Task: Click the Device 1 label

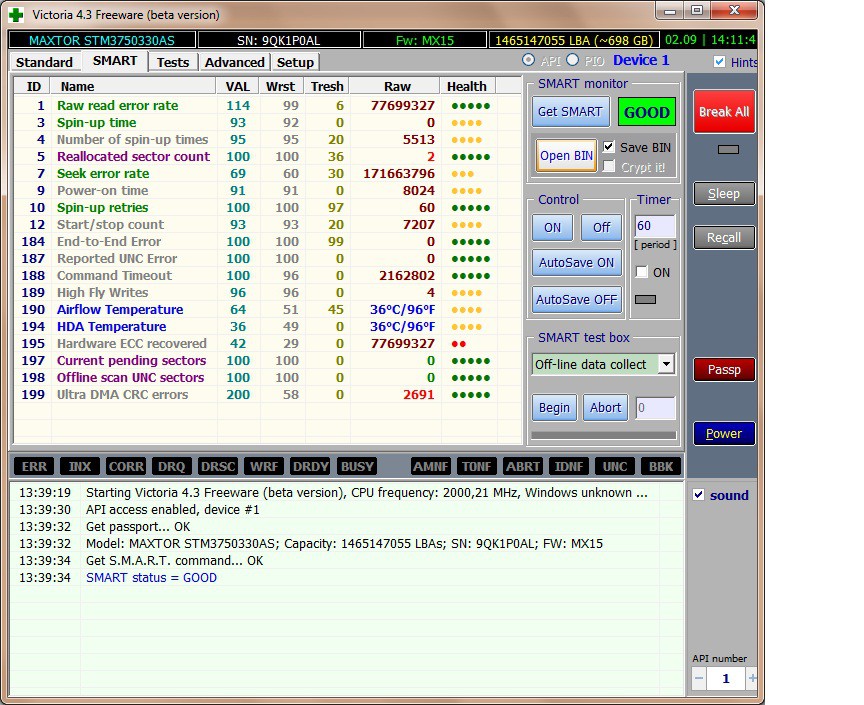Action: pos(641,60)
